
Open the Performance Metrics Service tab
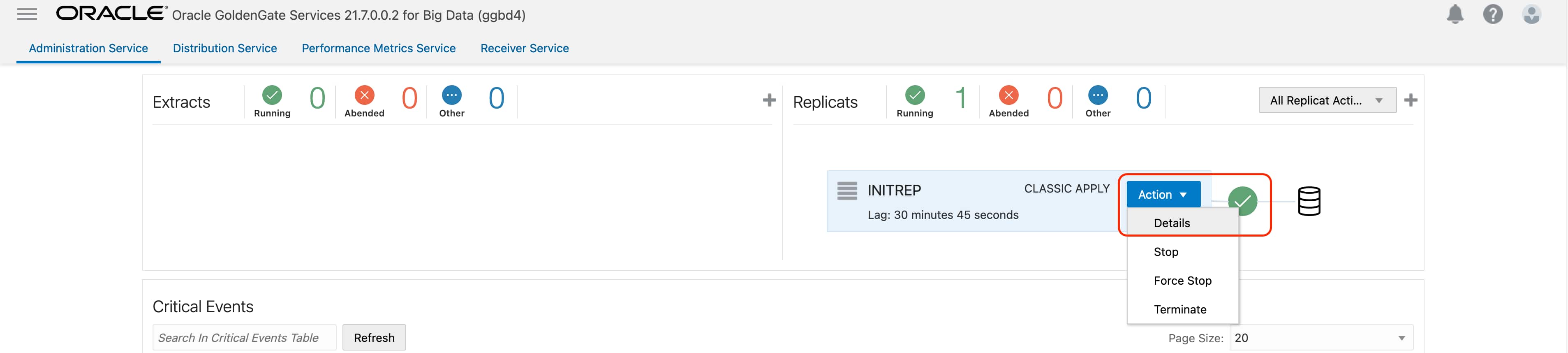379,48
